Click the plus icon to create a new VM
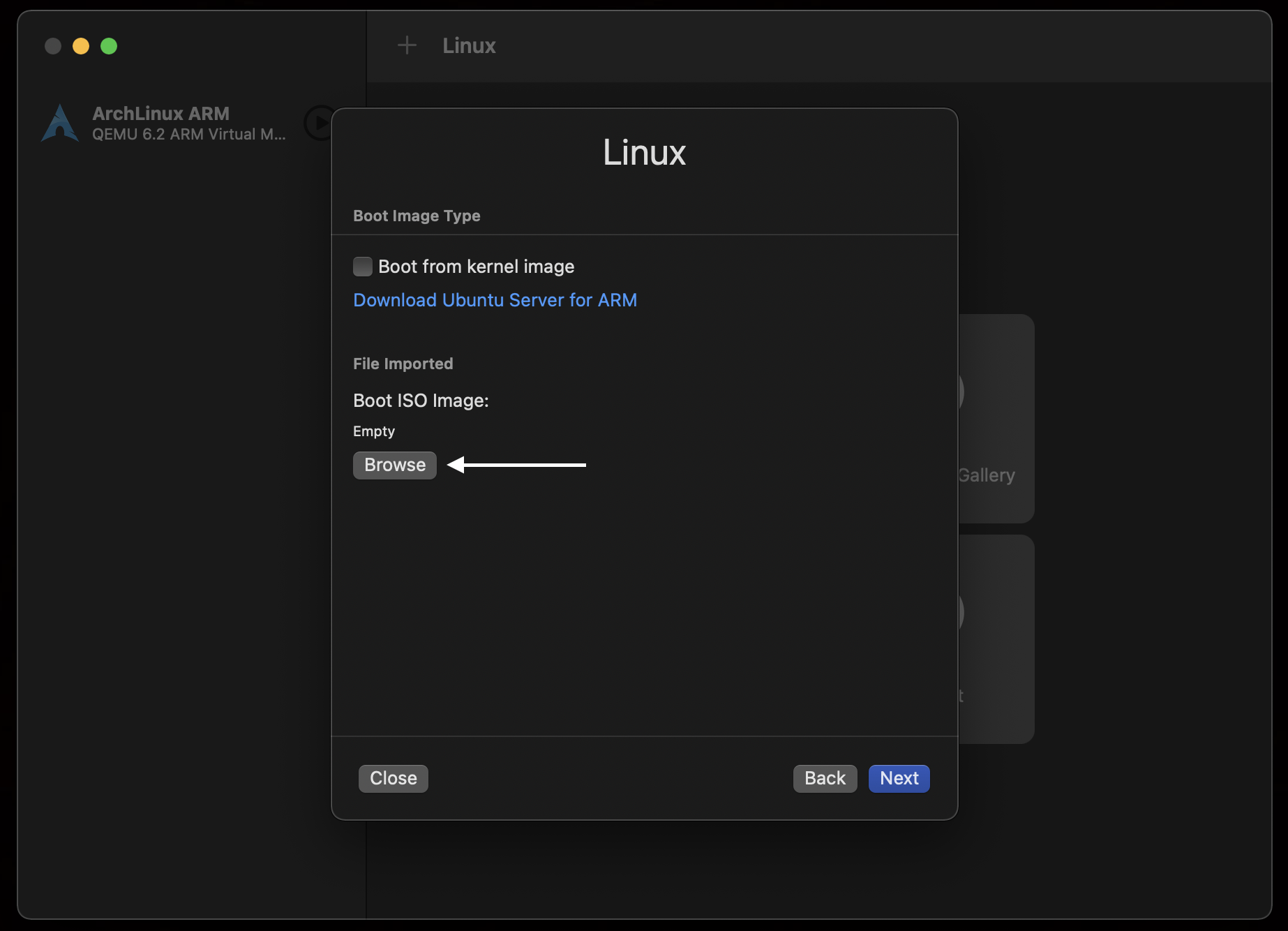Image resolution: width=1288 pixels, height=931 pixels. (407, 46)
